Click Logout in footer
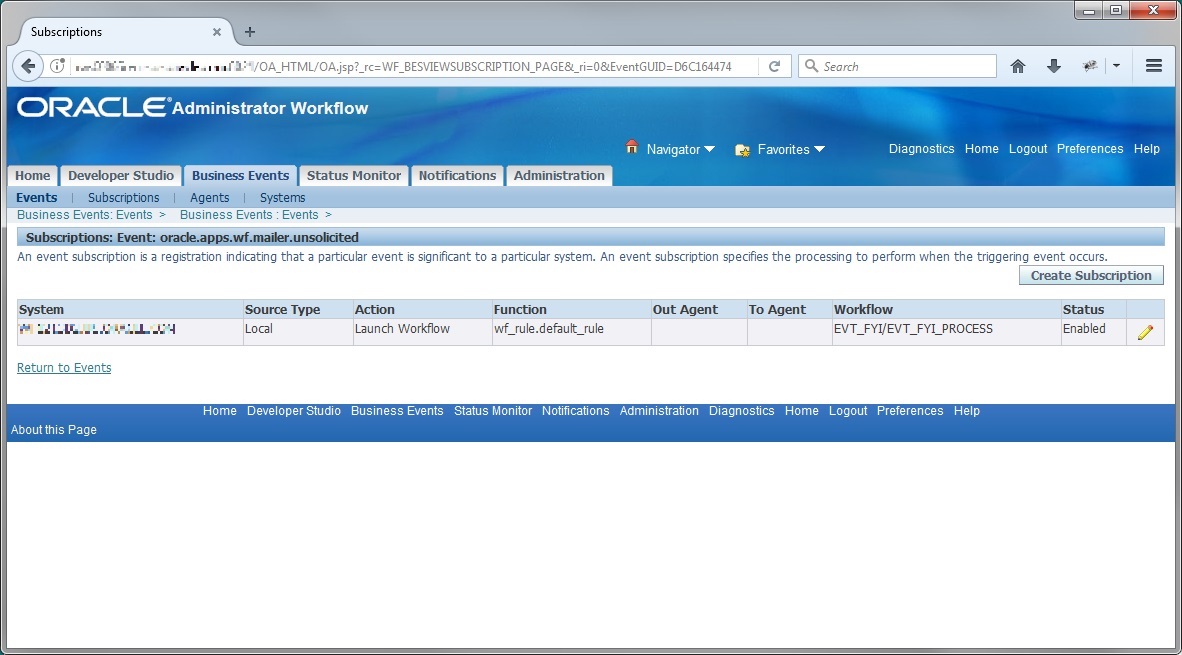Viewport: 1182px width, 655px height. click(848, 411)
